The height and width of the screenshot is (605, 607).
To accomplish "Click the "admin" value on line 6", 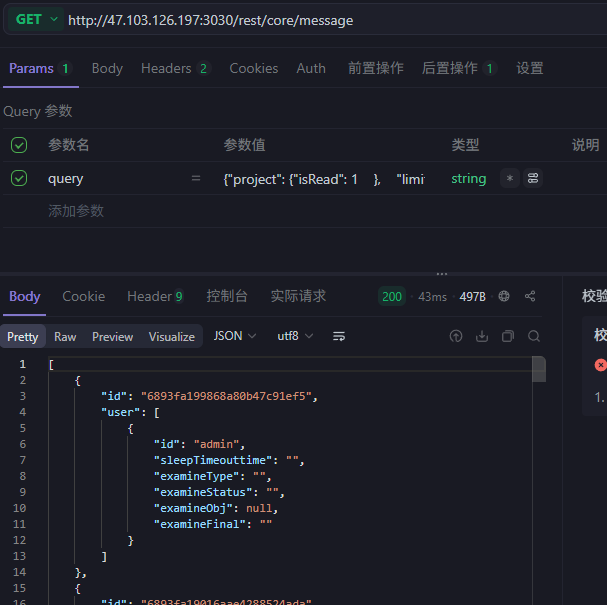I will coord(216,444).
